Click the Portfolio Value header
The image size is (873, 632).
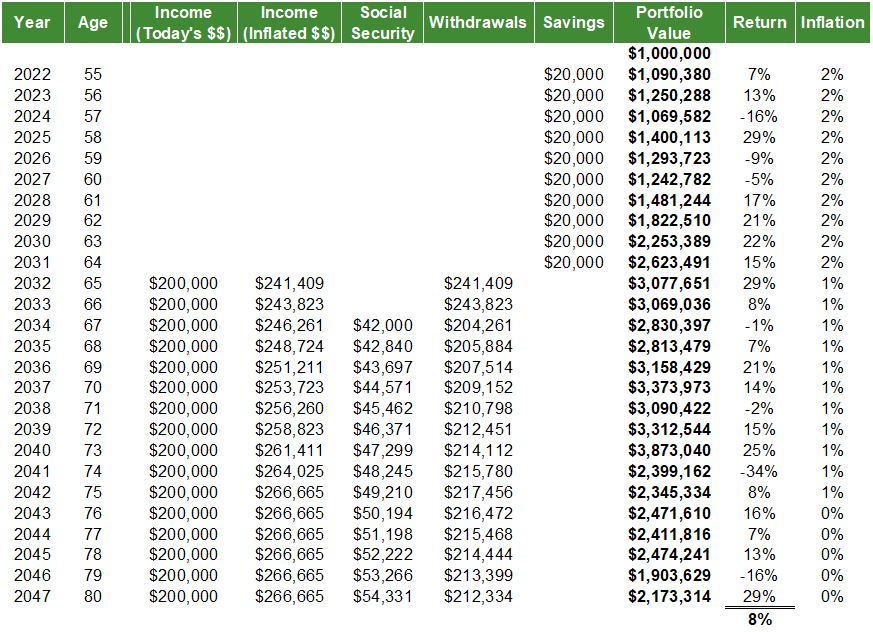669,22
